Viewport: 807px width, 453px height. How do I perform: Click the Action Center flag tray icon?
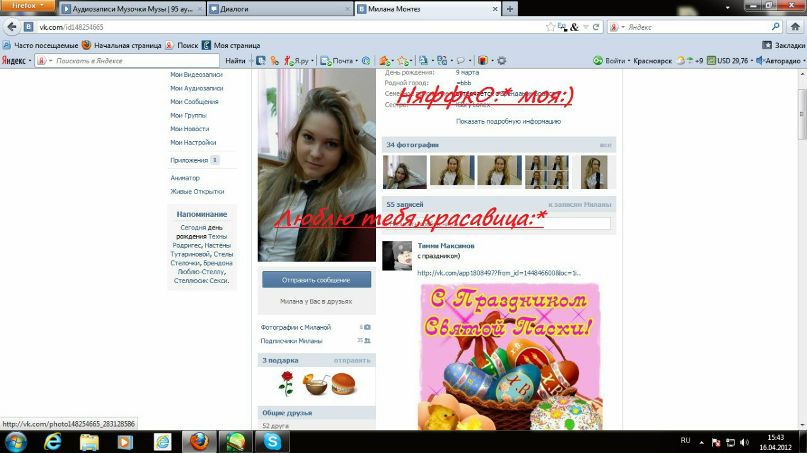click(x=715, y=442)
